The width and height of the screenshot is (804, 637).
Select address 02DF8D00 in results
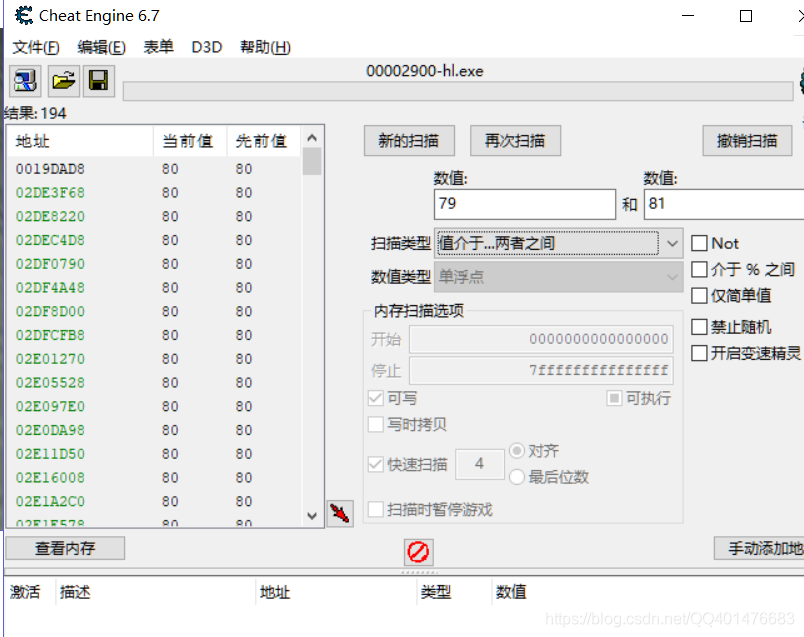[50, 311]
